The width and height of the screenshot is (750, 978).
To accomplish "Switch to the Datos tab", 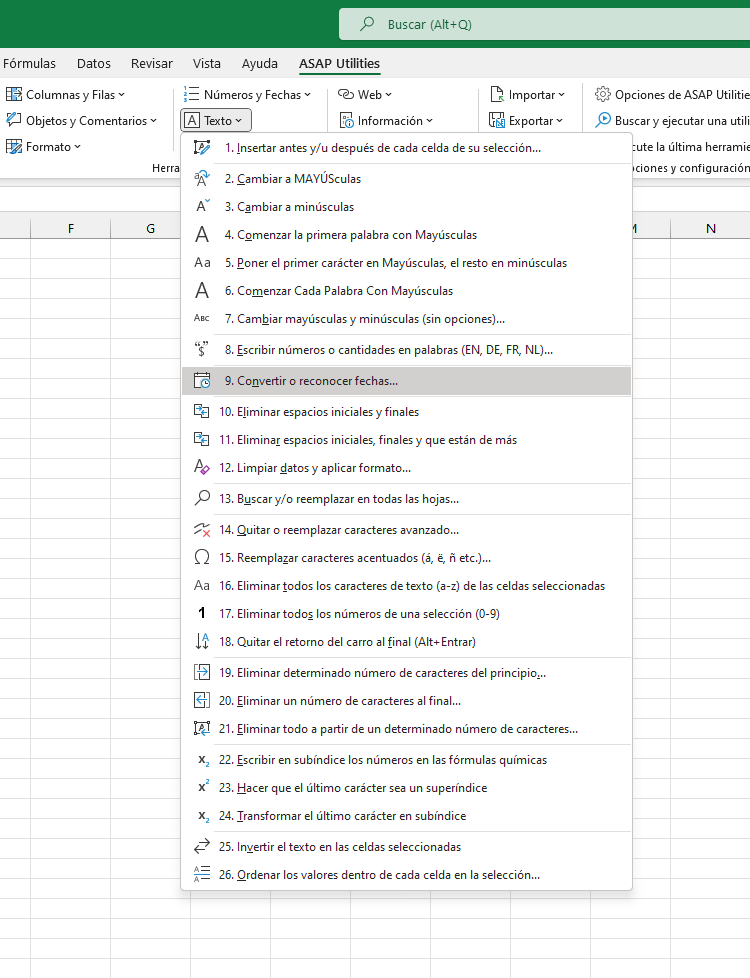I will pos(94,64).
